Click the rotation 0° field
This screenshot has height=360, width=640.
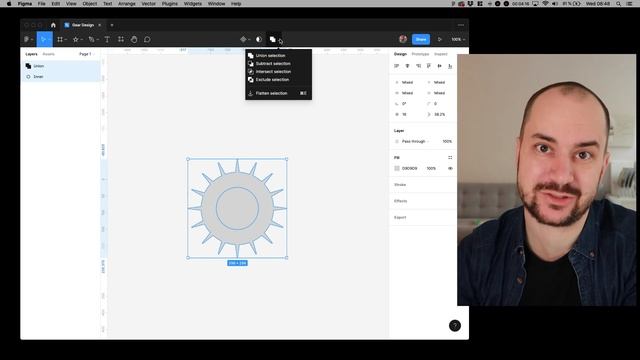[404, 104]
